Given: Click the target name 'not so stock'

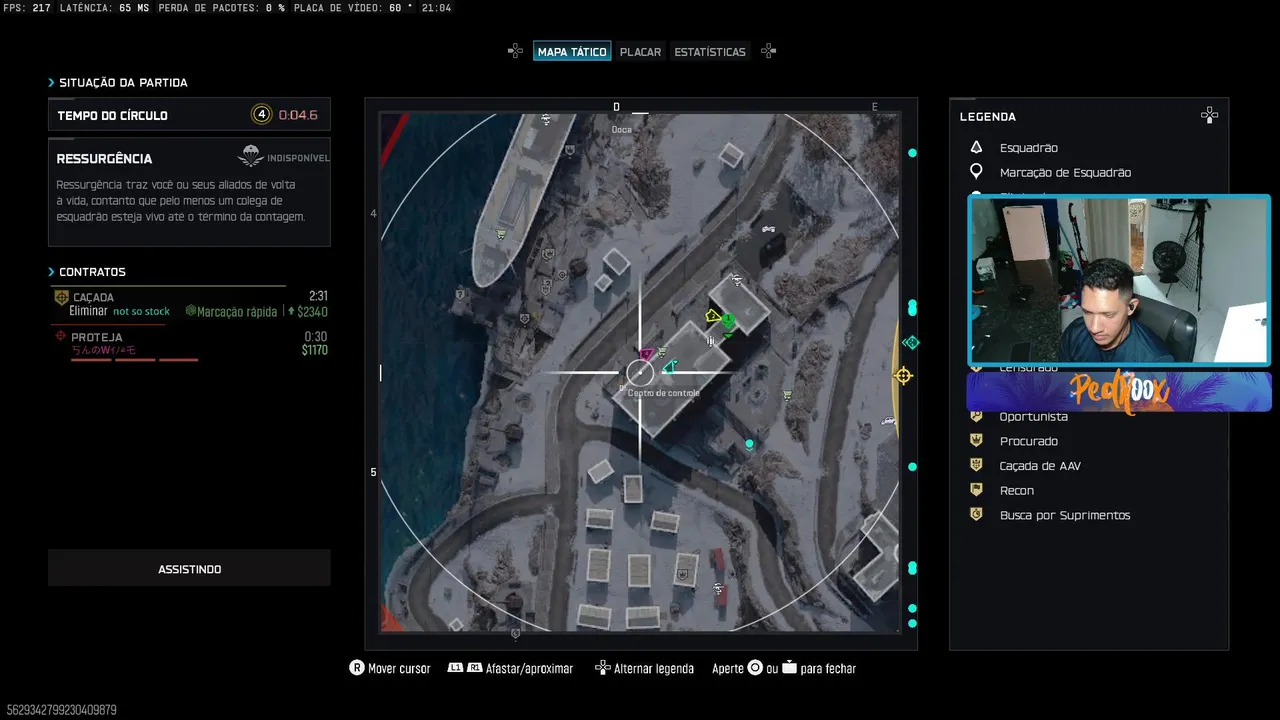Looking at the screenshot, I should [141, 312].
